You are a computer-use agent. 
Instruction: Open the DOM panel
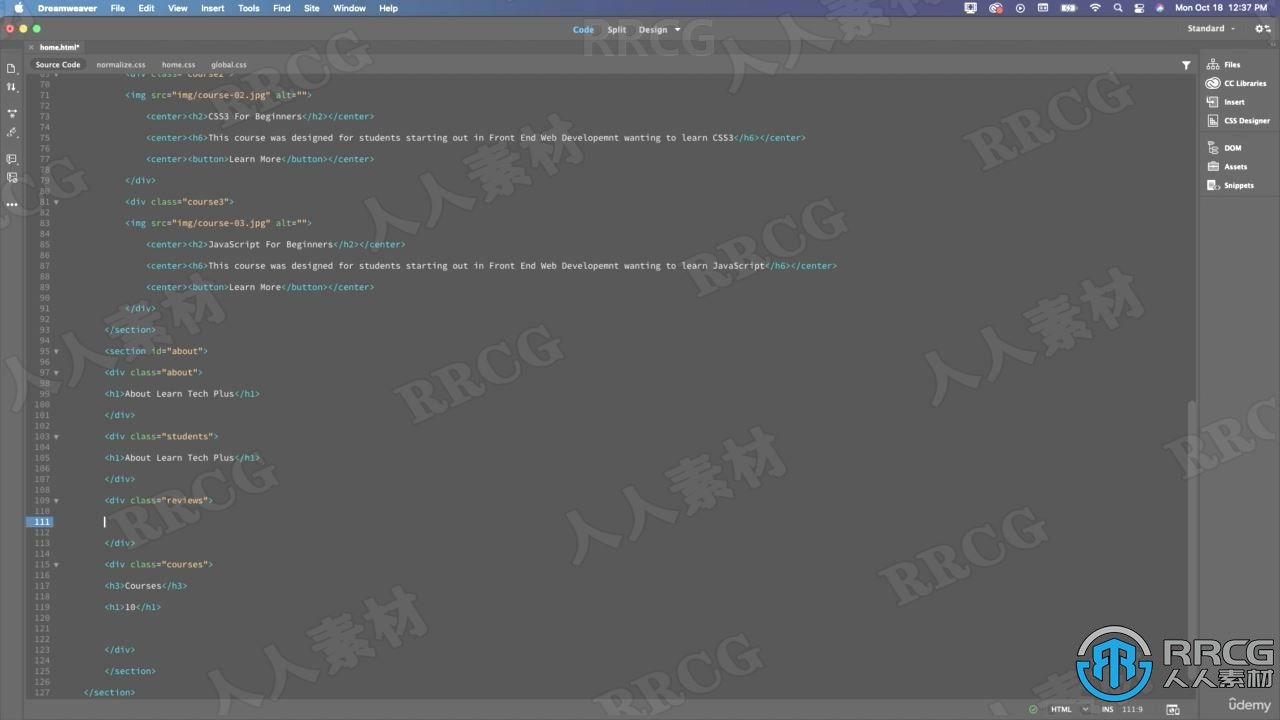[1224, 148]
